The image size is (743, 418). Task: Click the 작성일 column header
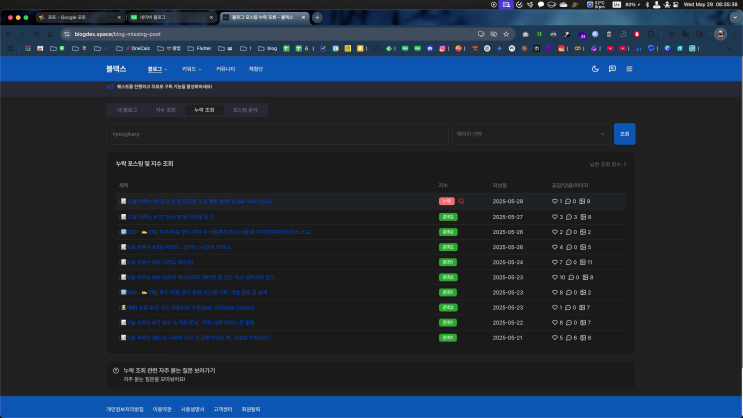click(499, 185)
